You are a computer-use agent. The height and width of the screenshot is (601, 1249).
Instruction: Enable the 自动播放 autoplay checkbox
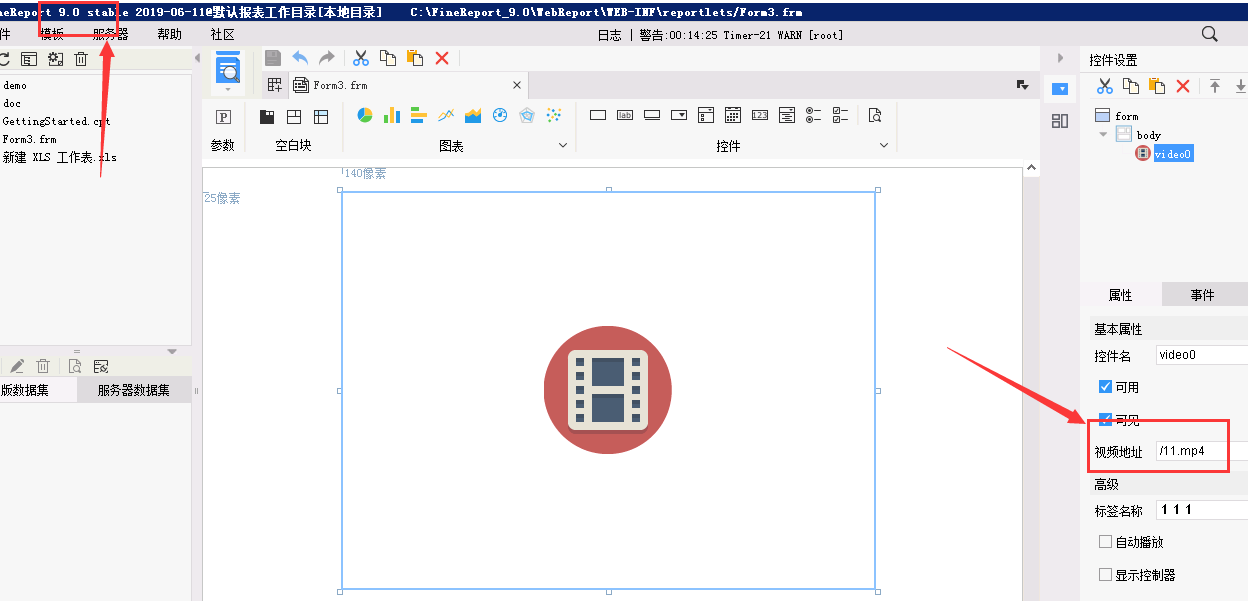[1105, 541]
